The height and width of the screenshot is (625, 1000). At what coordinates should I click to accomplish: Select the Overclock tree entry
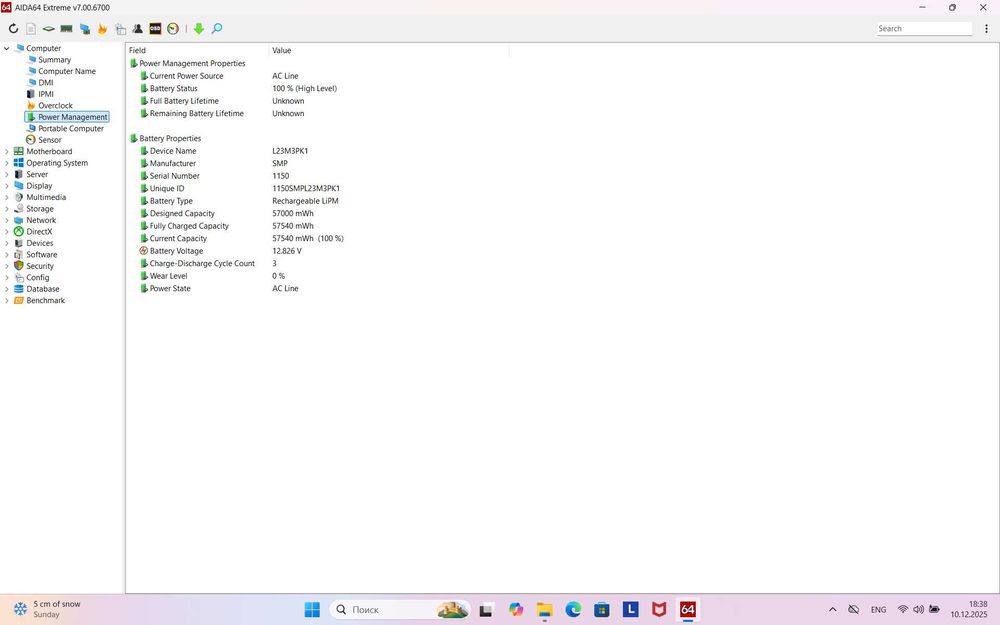tap(55, 106)
